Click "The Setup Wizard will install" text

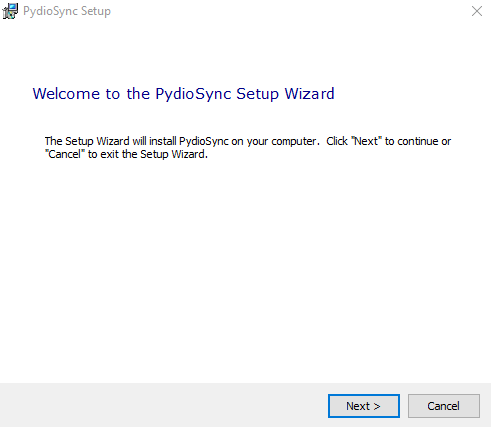(110, 141)
